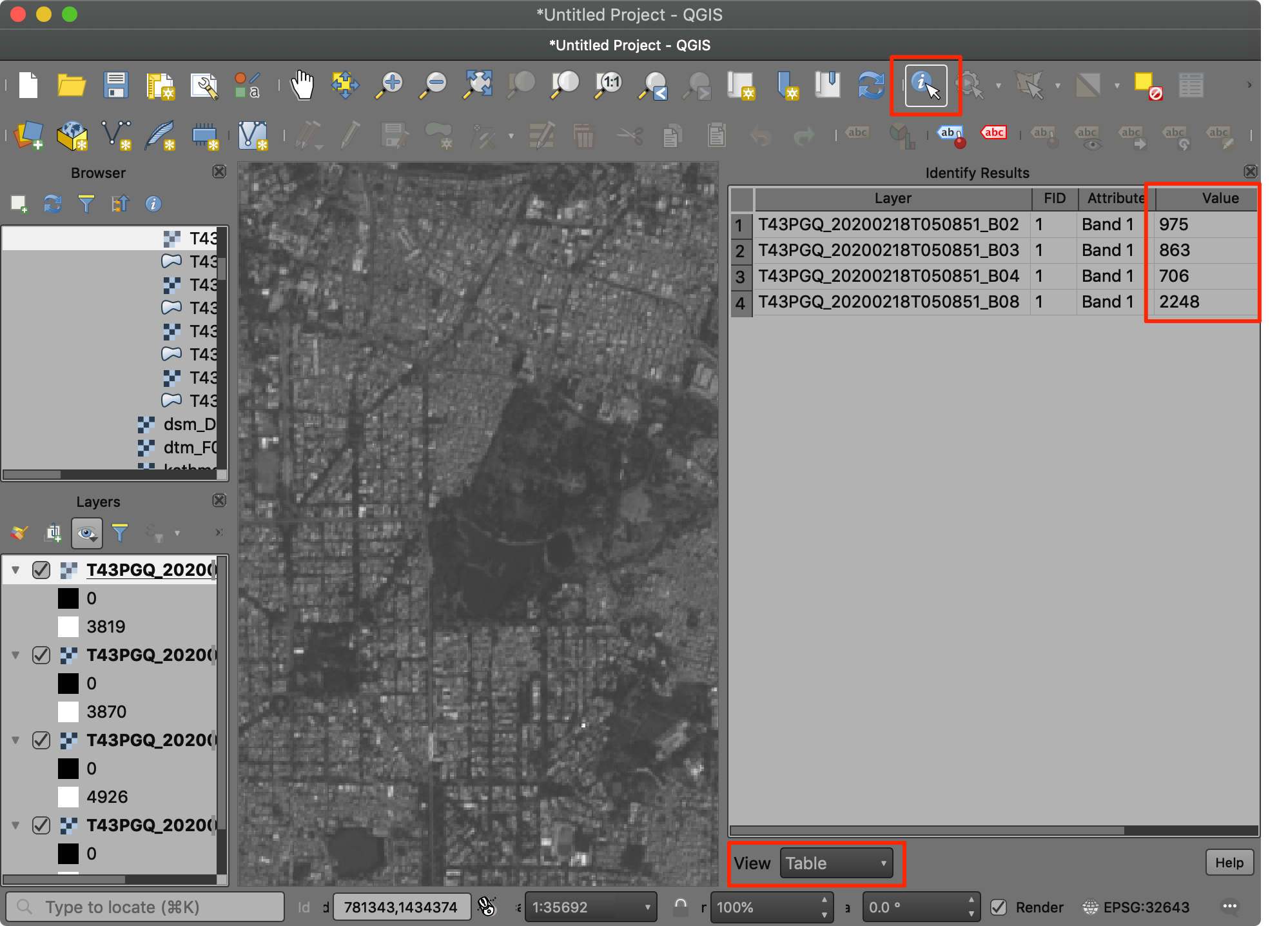Screen dimensions: 1288x926
Task: Click the black color swatch labeled 0
Action: point(68,598)
